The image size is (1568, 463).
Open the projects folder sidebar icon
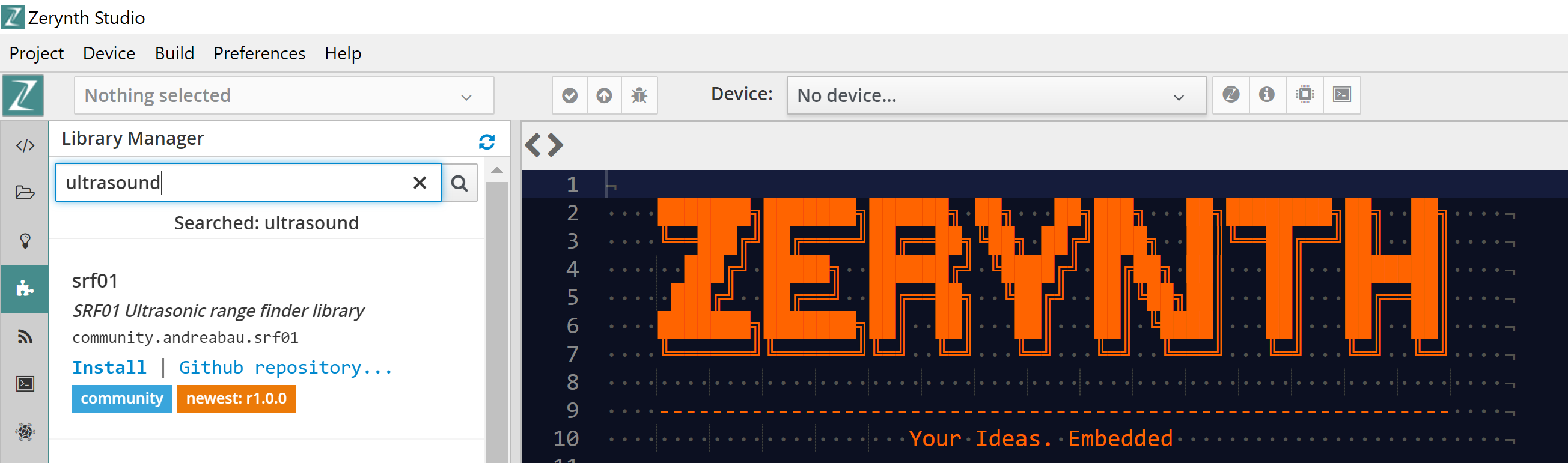(x=25, y=193)
